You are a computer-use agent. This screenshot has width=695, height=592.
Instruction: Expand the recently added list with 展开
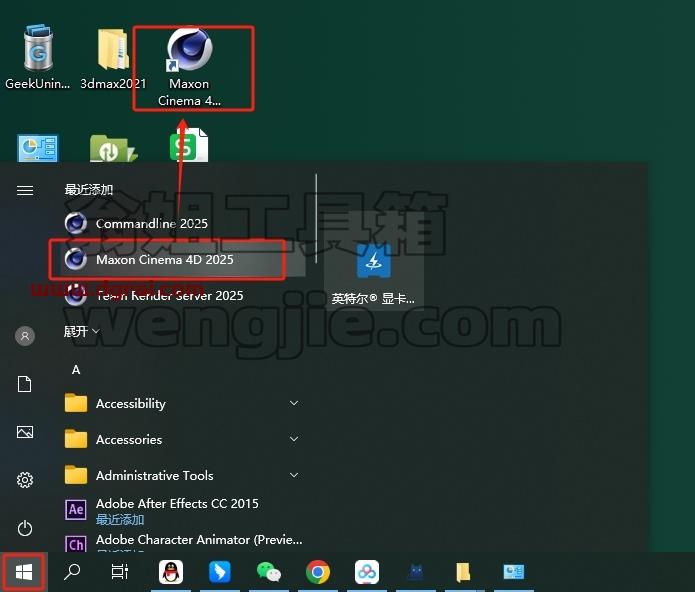click(x=82, y=331)
